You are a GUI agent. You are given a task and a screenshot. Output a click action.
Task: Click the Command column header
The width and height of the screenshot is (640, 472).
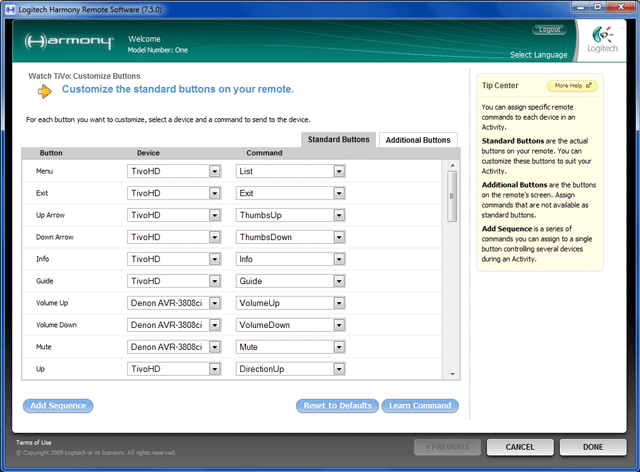[x=264, y=153]
